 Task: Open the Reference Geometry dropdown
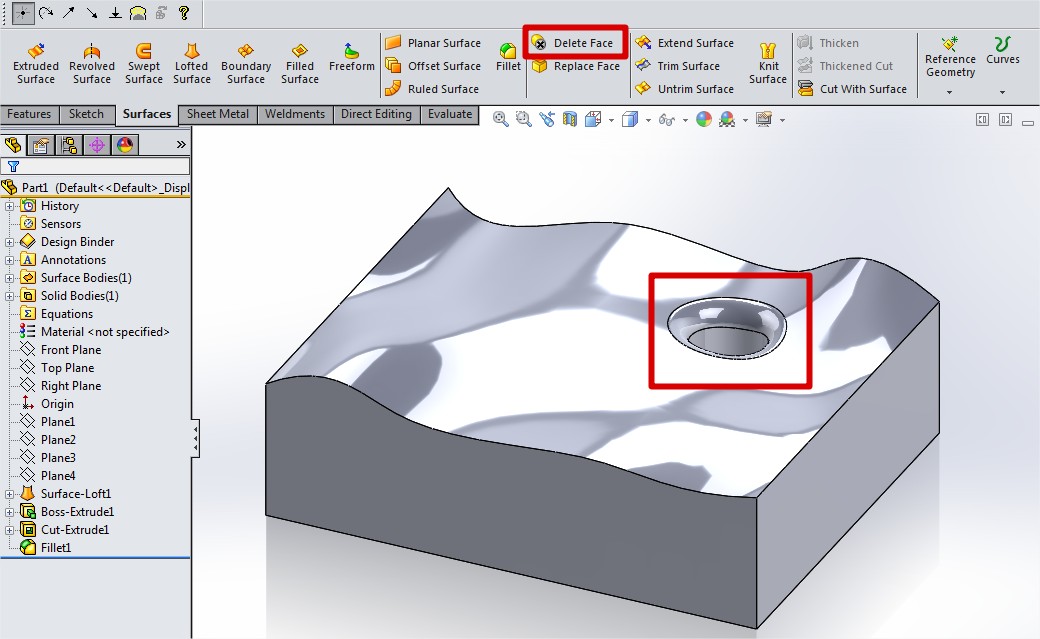(950, 92)
